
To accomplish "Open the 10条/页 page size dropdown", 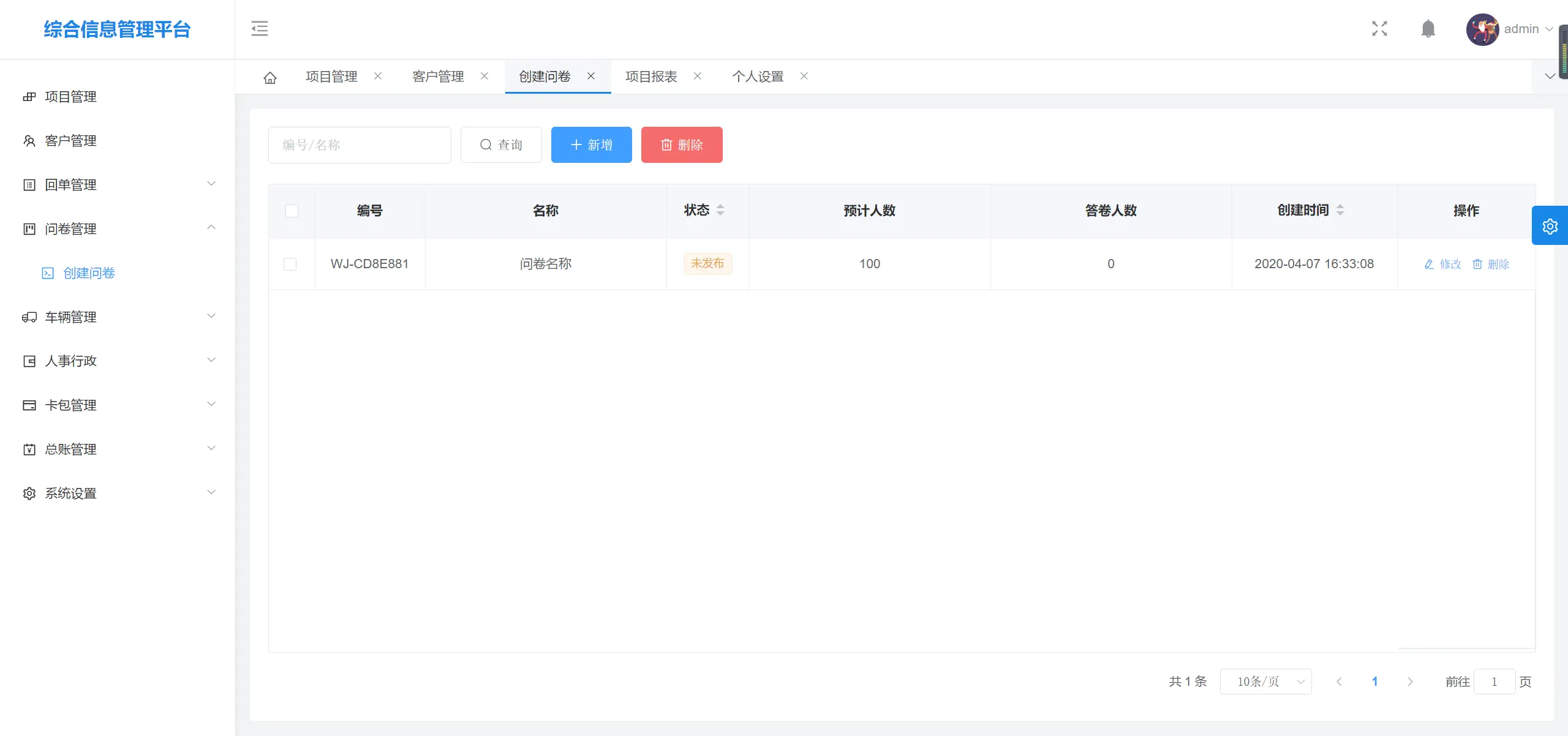I will click(x=1265, y=682).
